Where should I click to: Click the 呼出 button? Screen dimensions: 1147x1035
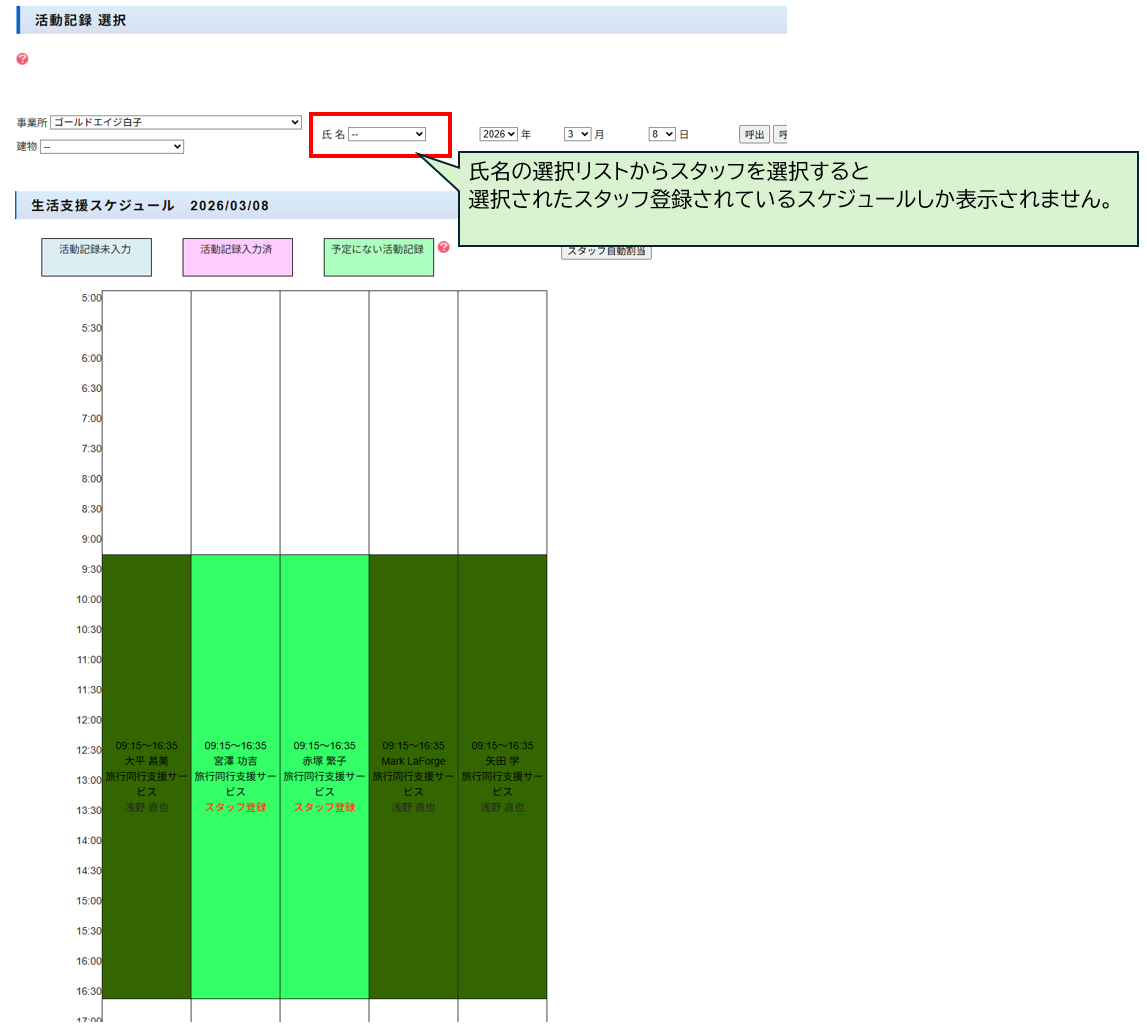754,134
